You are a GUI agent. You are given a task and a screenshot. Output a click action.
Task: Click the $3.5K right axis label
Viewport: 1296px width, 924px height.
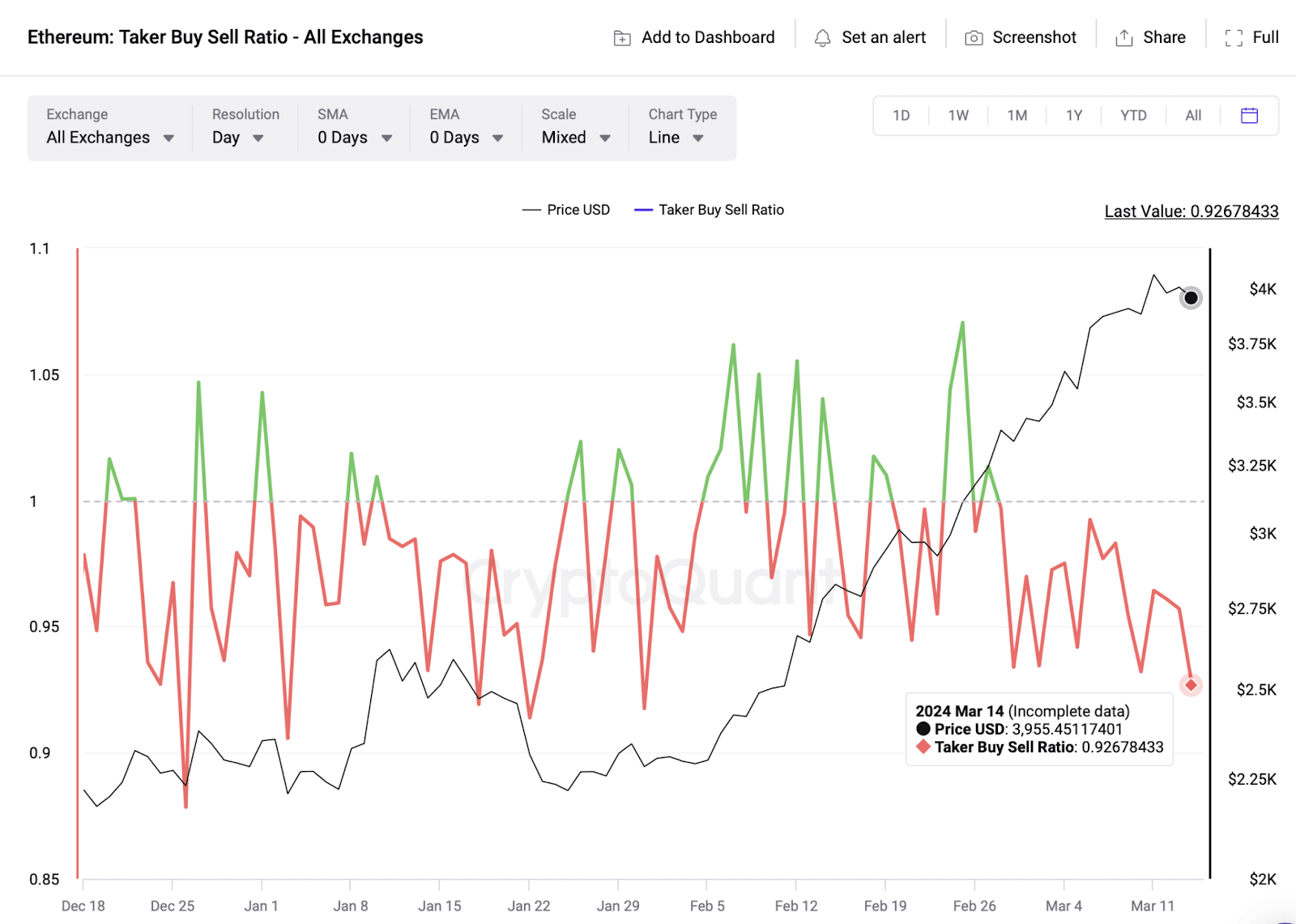pyautogui.click(x=1256, y=402)
